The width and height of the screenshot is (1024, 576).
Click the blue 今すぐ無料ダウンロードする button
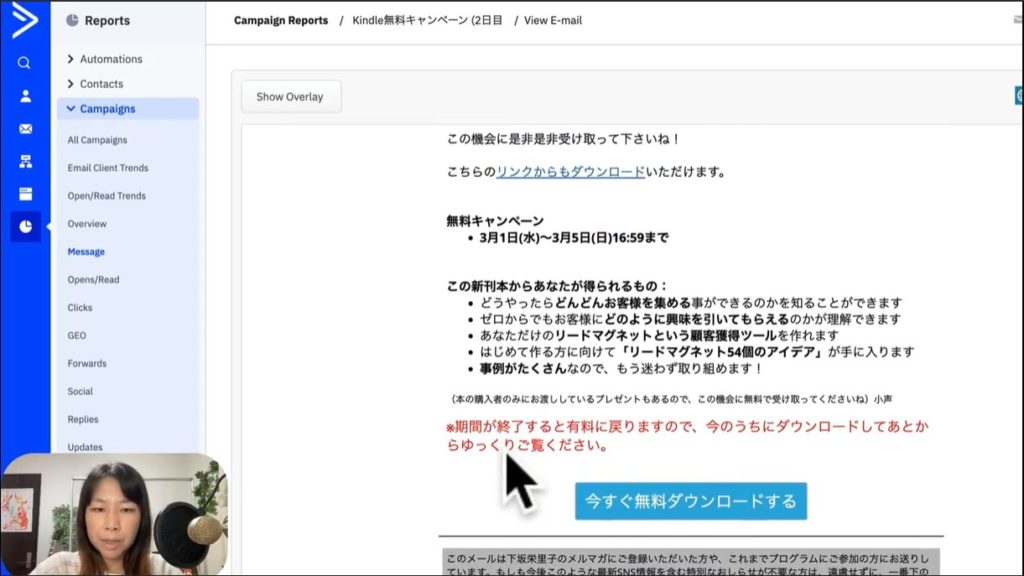click(x=690, y=500)
